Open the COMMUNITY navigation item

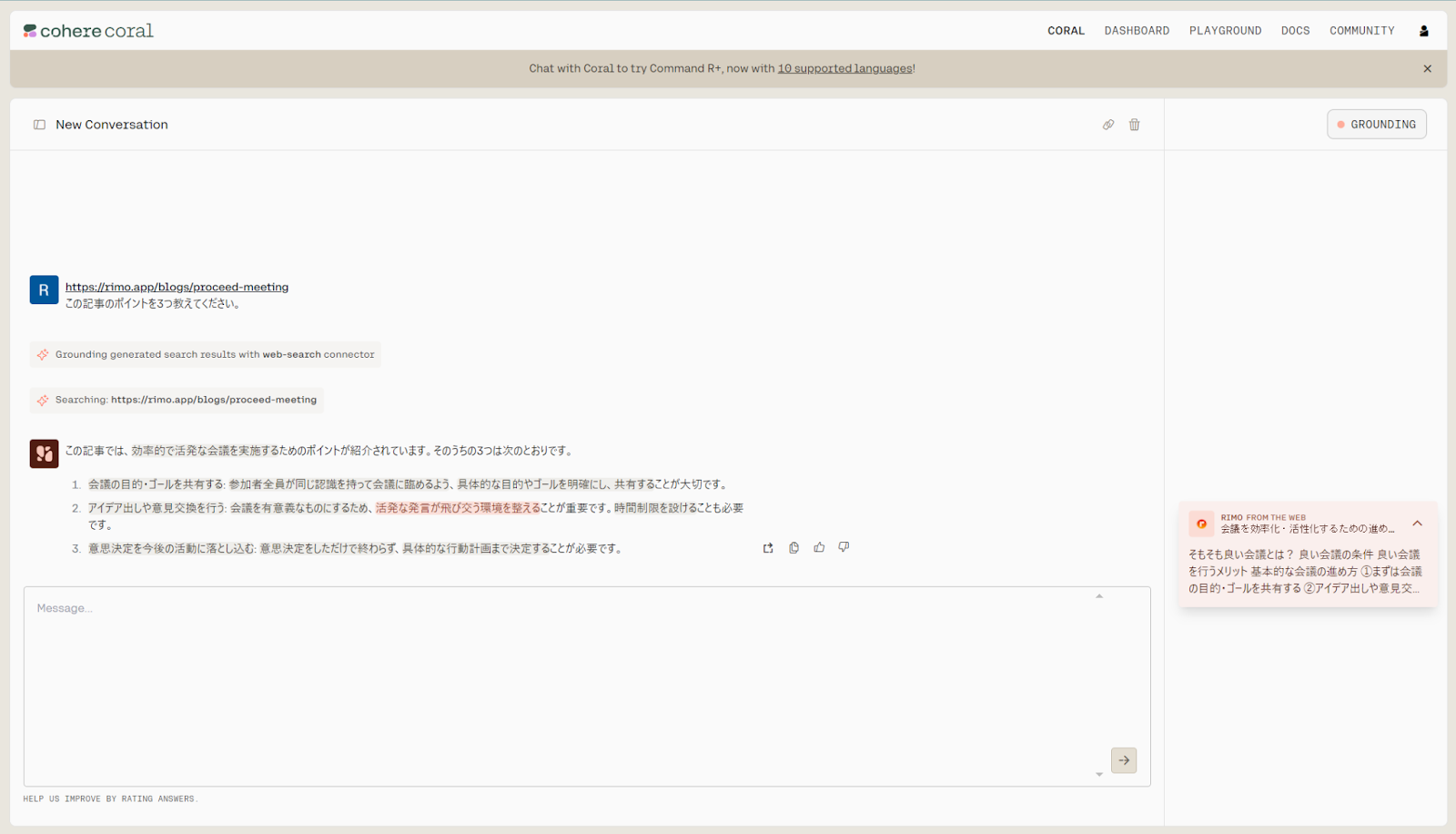[x=1361, y=31]
